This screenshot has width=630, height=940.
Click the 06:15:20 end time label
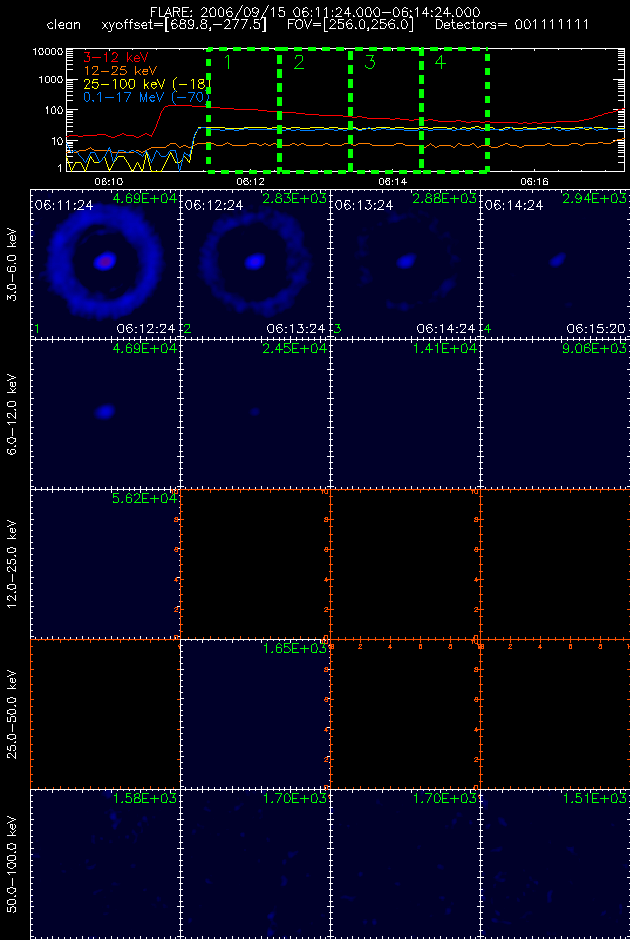pos(596,329)
